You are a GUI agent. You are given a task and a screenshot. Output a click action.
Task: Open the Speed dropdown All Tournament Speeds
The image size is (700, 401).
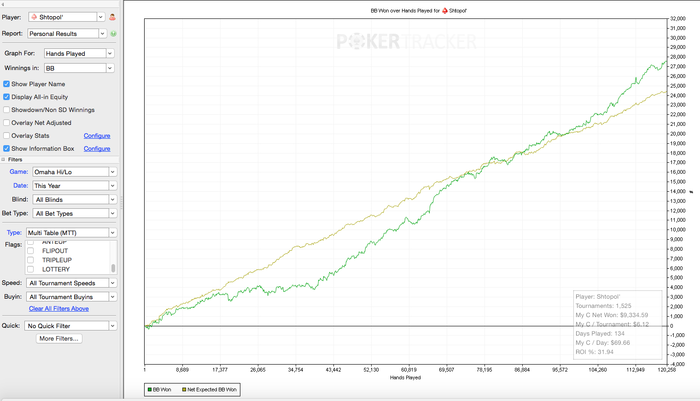71,283
